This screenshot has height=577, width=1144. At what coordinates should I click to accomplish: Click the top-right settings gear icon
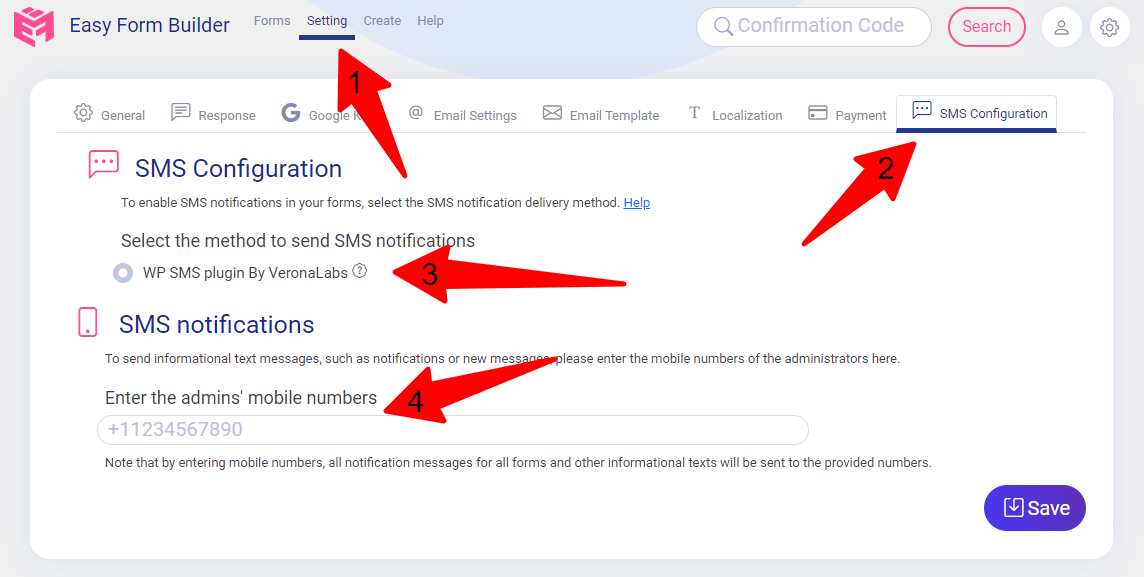pos(1110,27)
